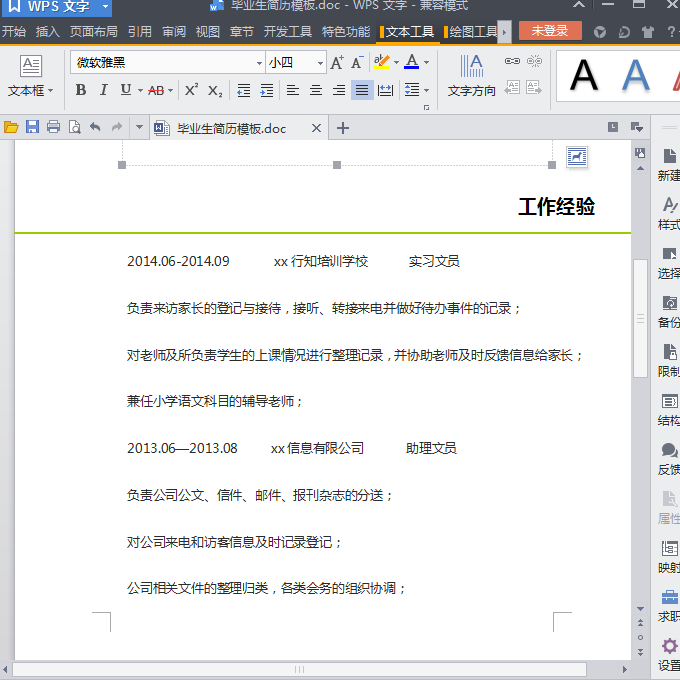Increase paragraph indent

[x=267, y=90]
